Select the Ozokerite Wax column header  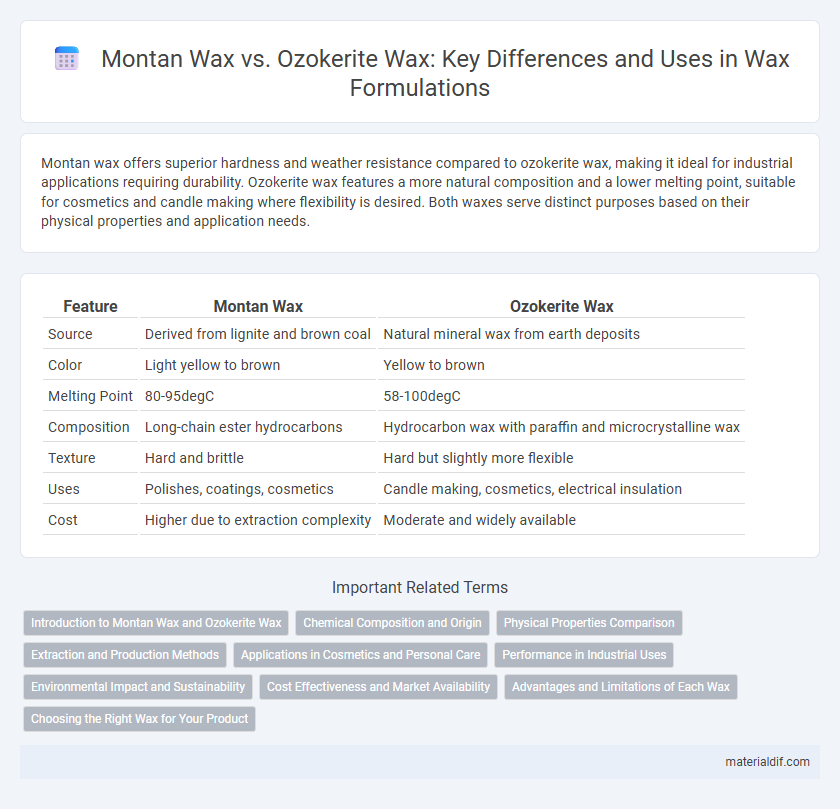[561, 306]
